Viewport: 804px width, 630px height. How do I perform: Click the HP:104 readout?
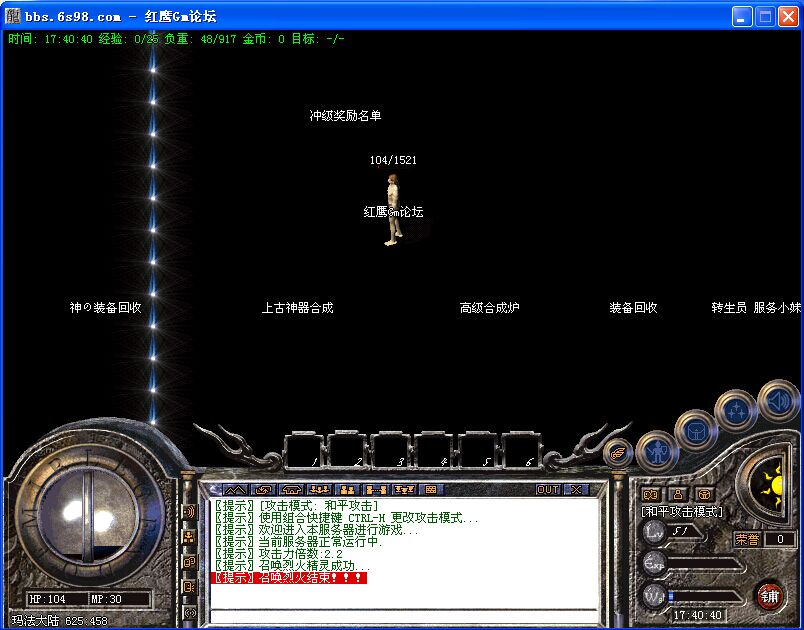(x=48, y=599)
